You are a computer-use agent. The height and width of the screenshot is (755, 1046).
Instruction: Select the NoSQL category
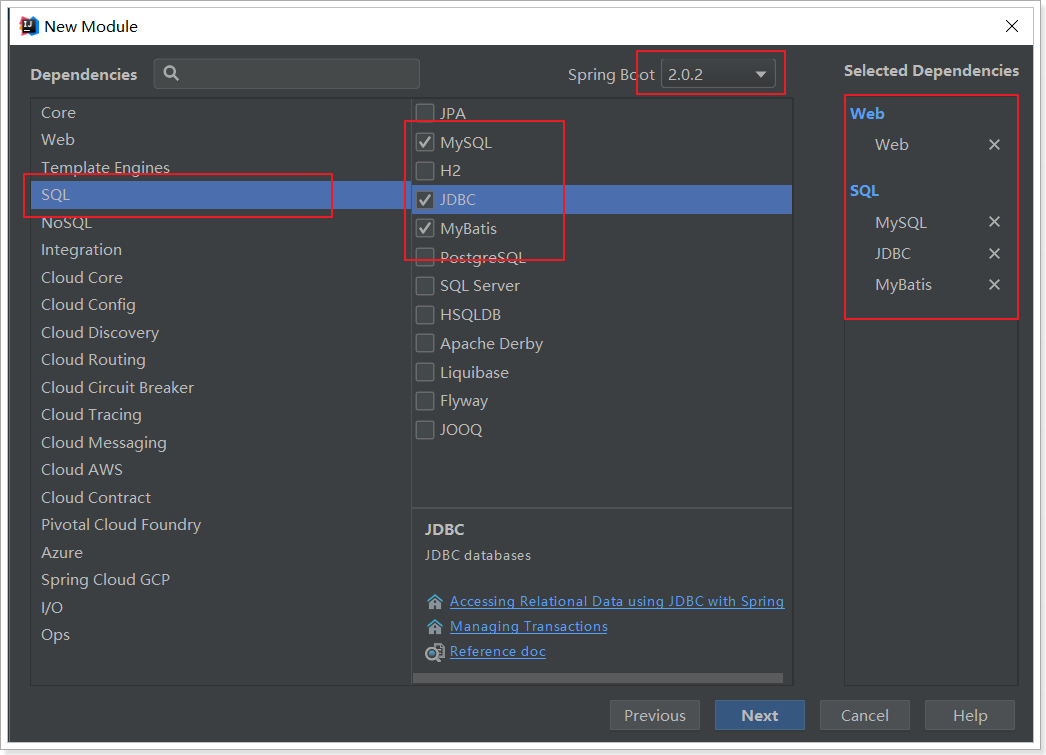[x=221, y=223]
